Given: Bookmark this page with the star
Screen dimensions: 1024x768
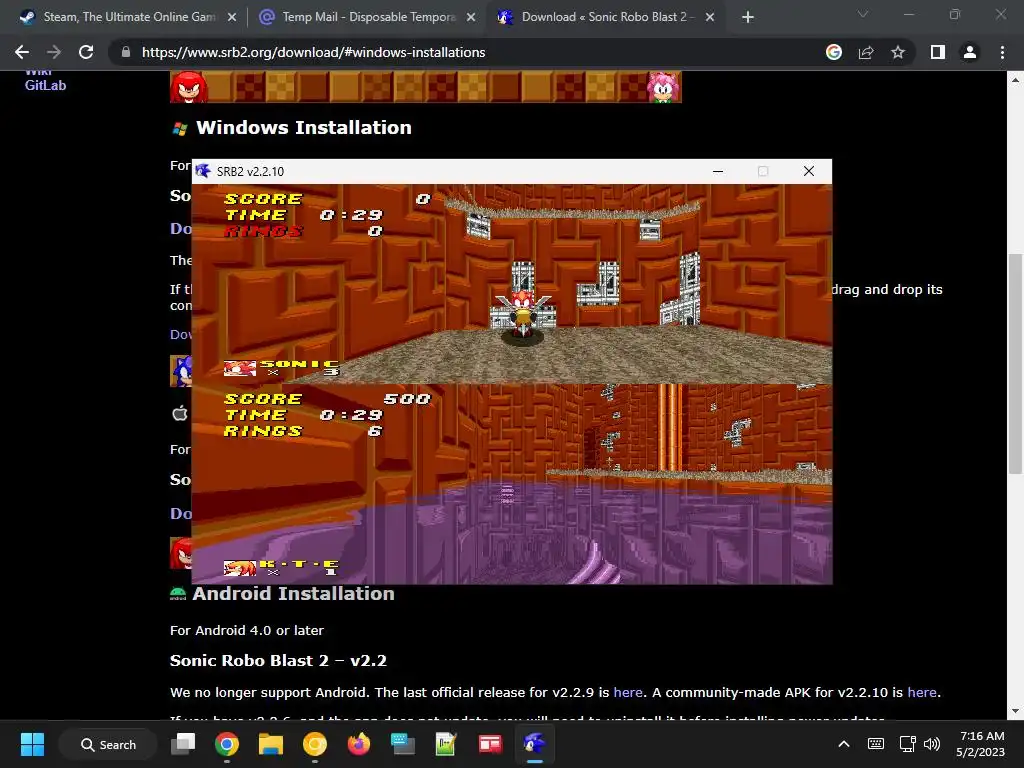Looking at the screenshot, I should [x=898, y=52].
